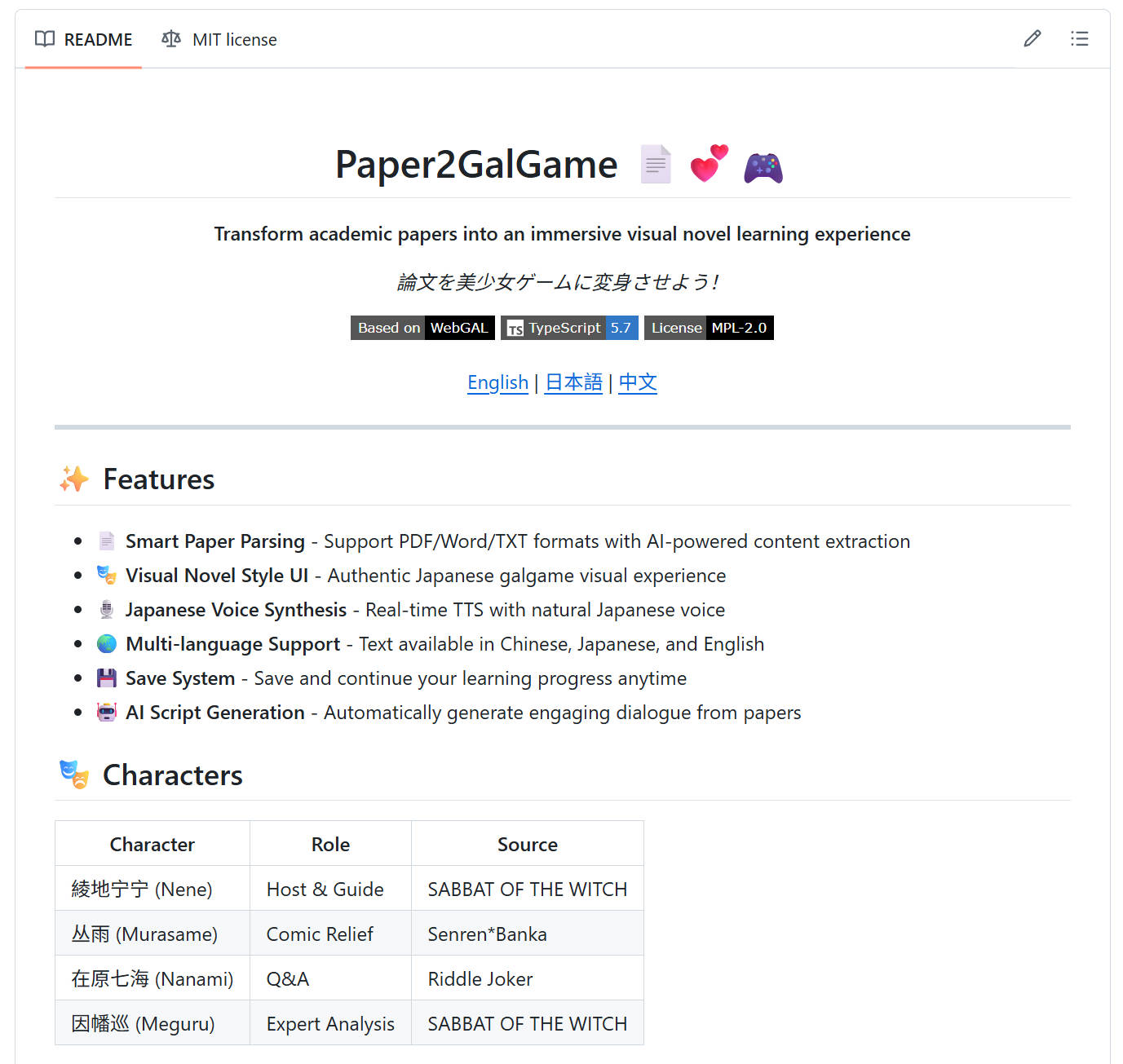Image resolution: width=1123 pixels, height=1064 pixels.
Task: Click the scales icon next to MIT license
Action: coord(171,39)
